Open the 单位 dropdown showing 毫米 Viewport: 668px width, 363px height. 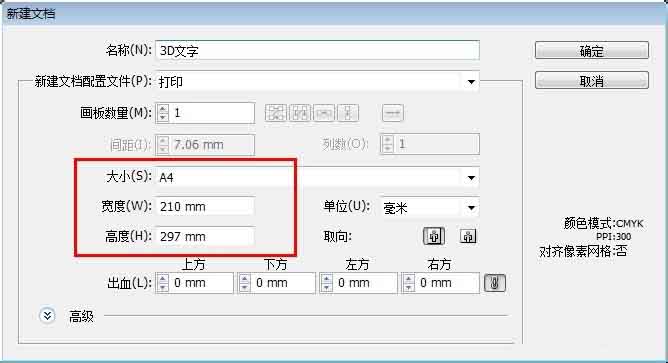(430, 207)
